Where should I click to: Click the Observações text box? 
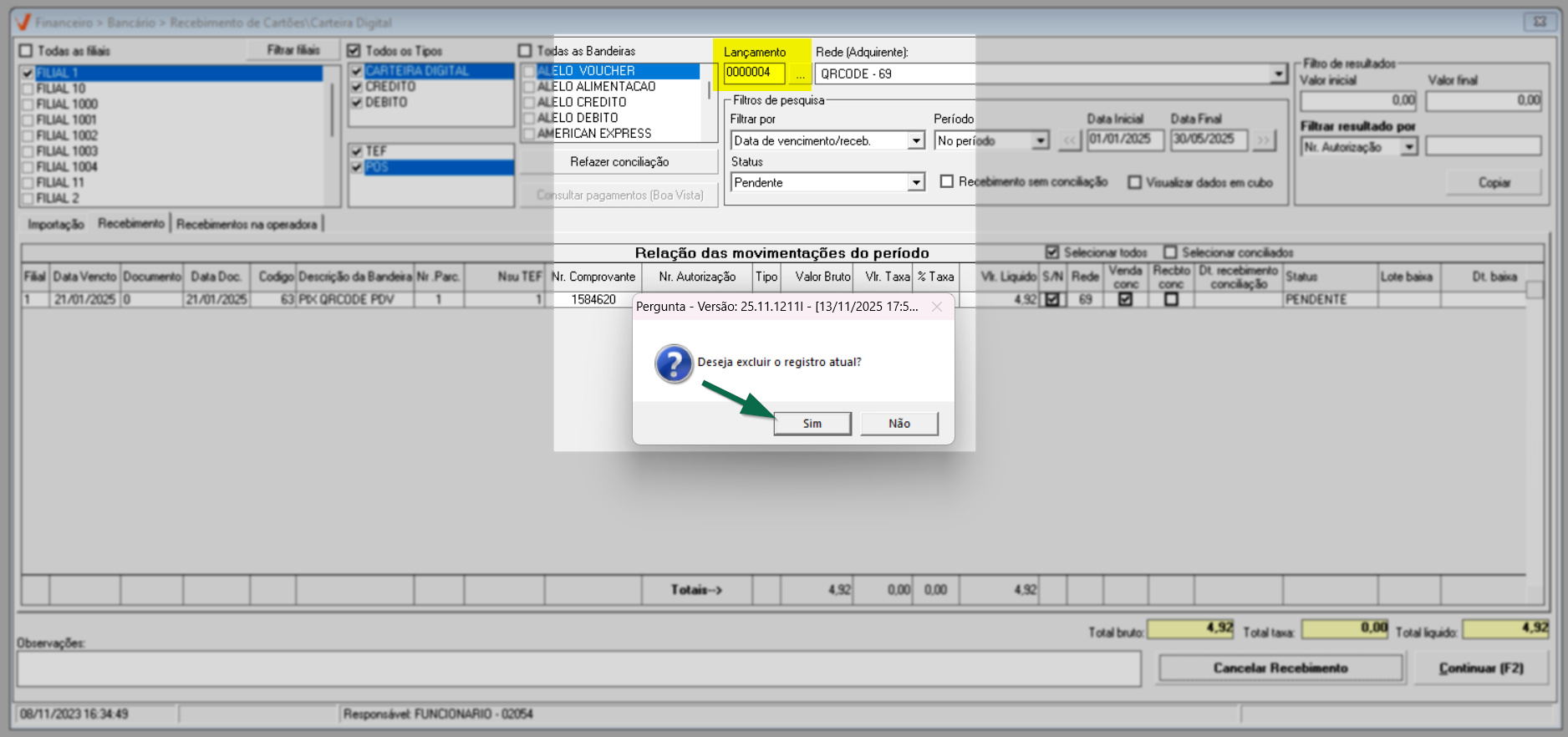[x=579, y=669]
